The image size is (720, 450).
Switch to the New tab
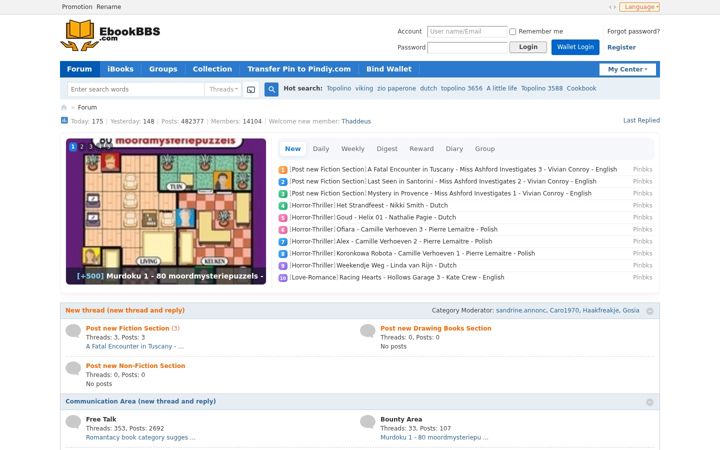(292, 149)
